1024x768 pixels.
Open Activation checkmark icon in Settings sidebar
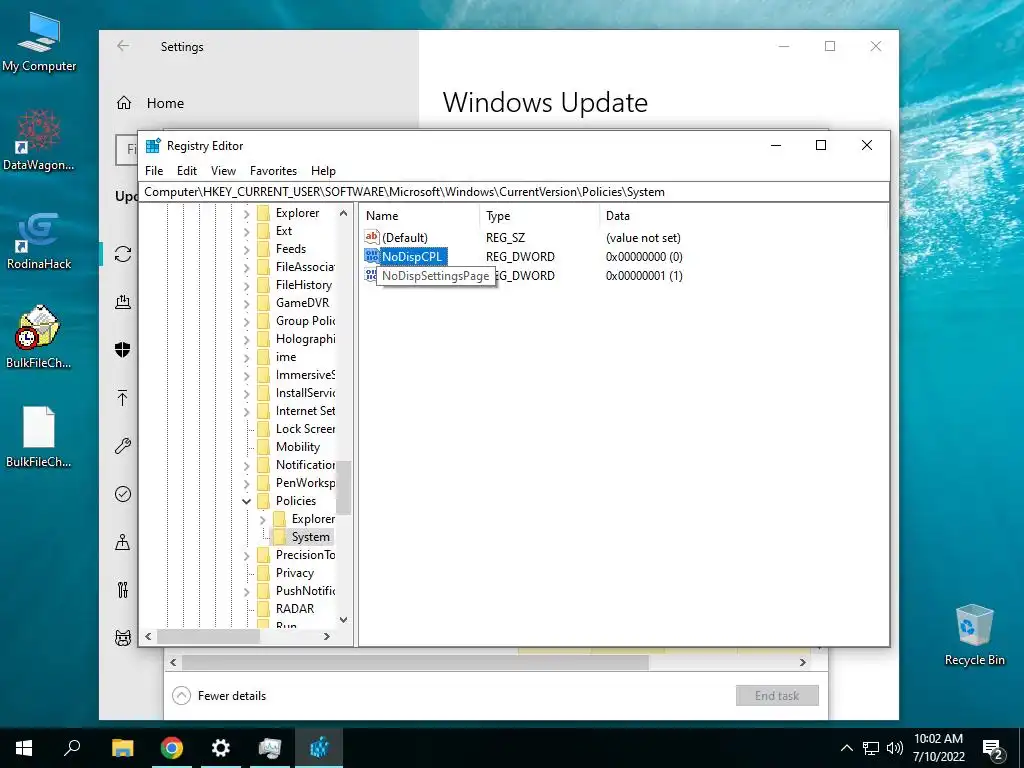tap(123, 494)
